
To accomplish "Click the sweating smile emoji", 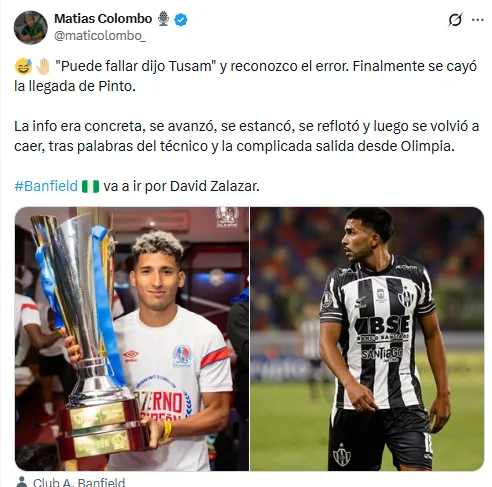I will point(23,66).
